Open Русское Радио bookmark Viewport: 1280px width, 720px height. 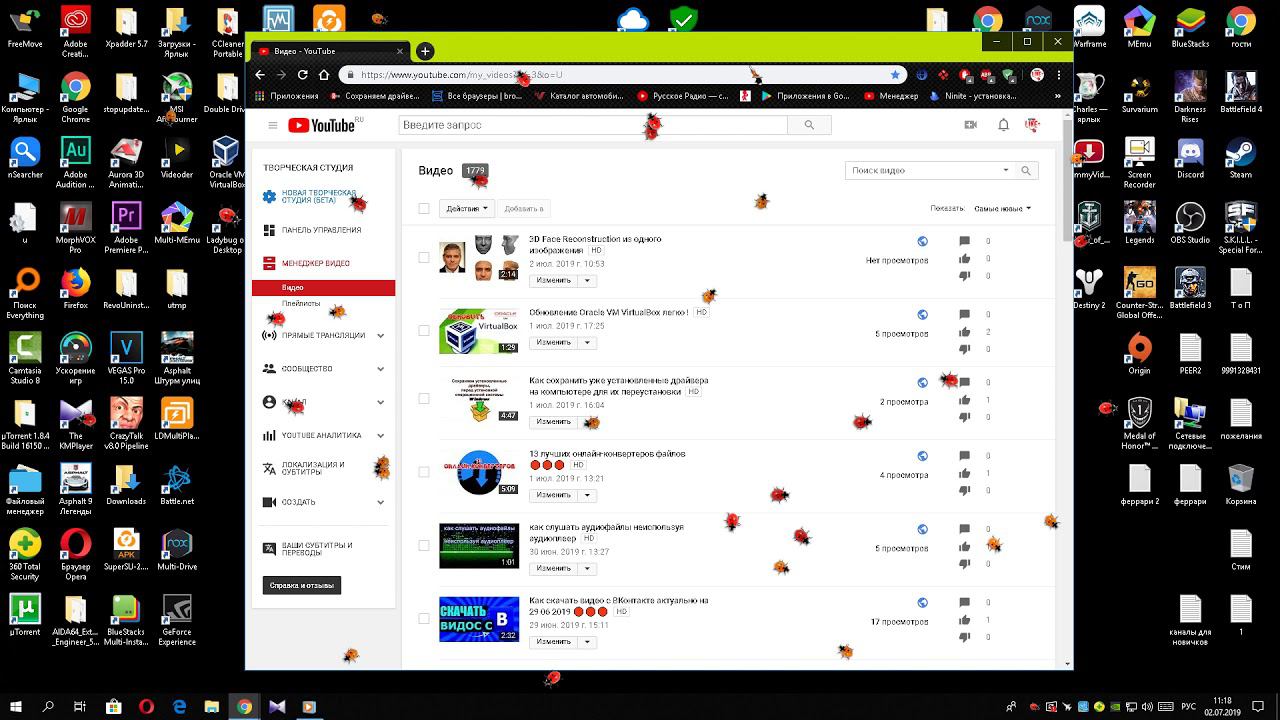pos(683,96)
